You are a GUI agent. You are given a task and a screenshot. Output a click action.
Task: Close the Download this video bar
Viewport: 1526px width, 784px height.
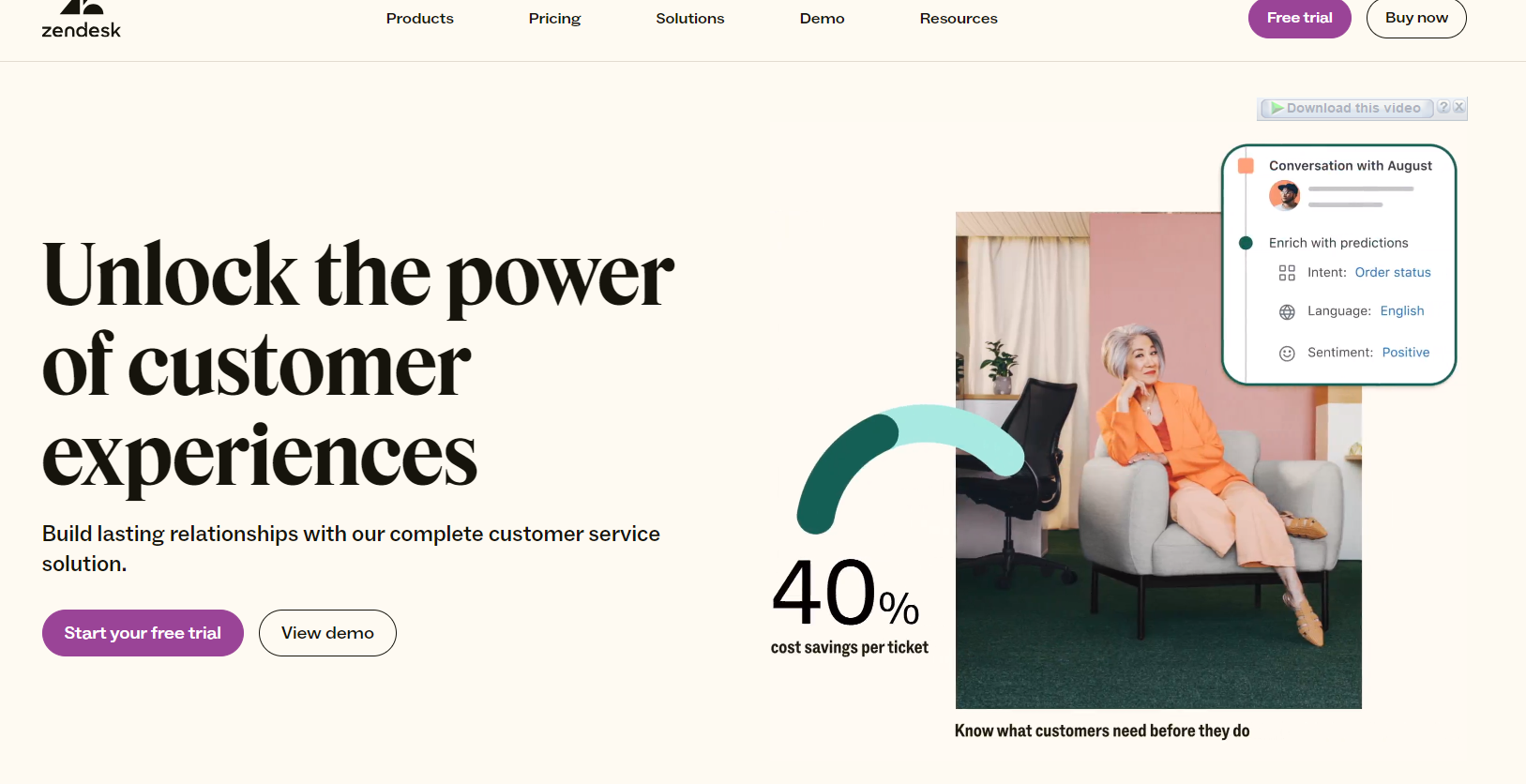pos(1458,107)
